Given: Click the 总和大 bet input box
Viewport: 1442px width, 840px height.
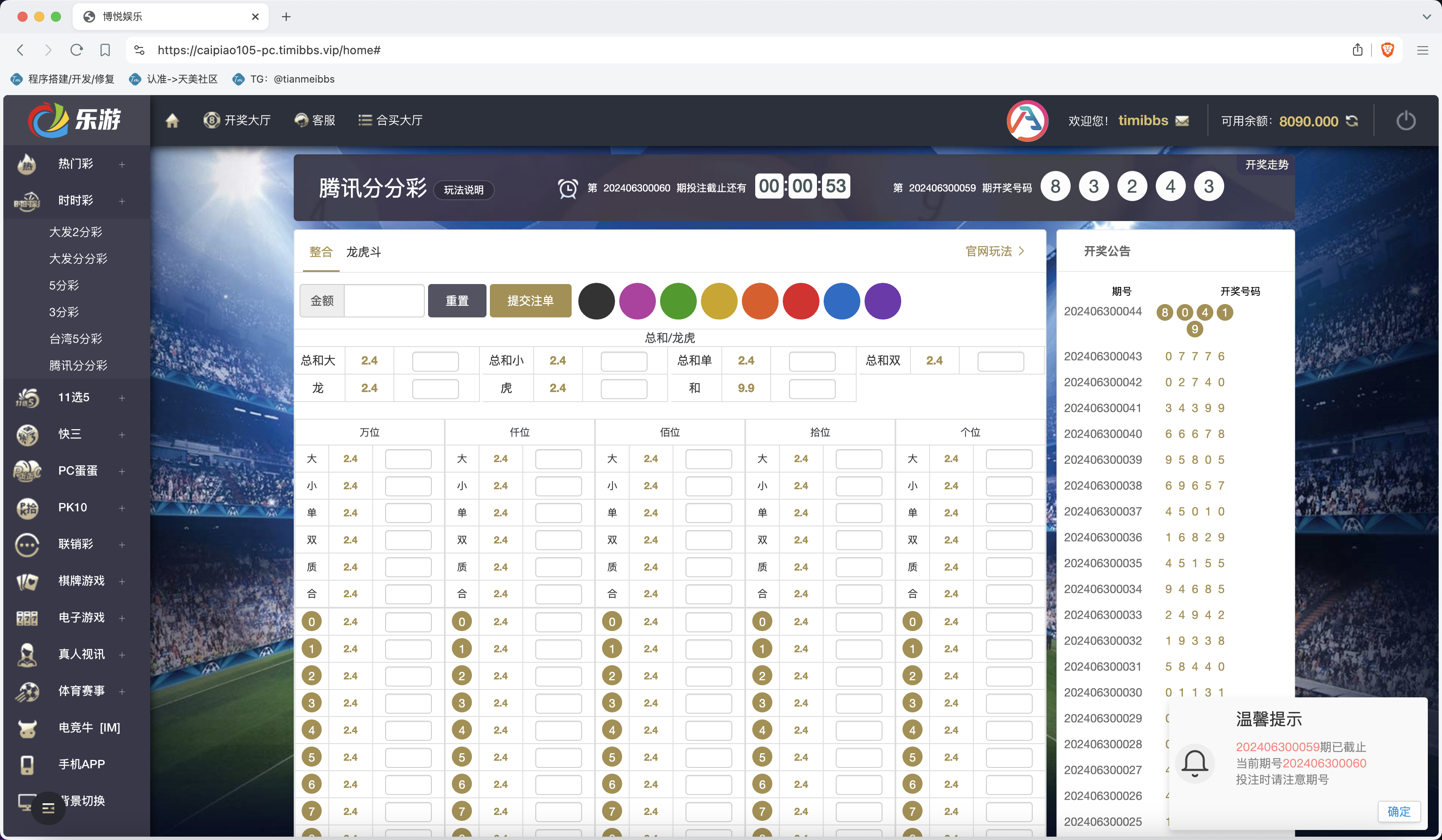Looking at the screenshot, I should click(x=436, y=361).
